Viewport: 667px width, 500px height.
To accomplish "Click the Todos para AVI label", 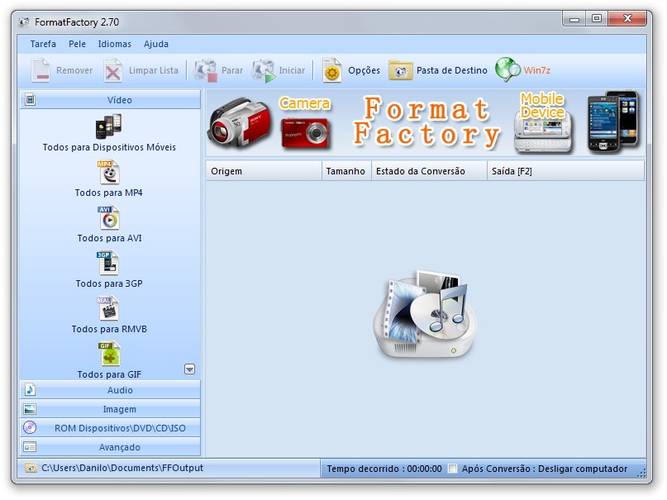I will (x=109, y=238).
